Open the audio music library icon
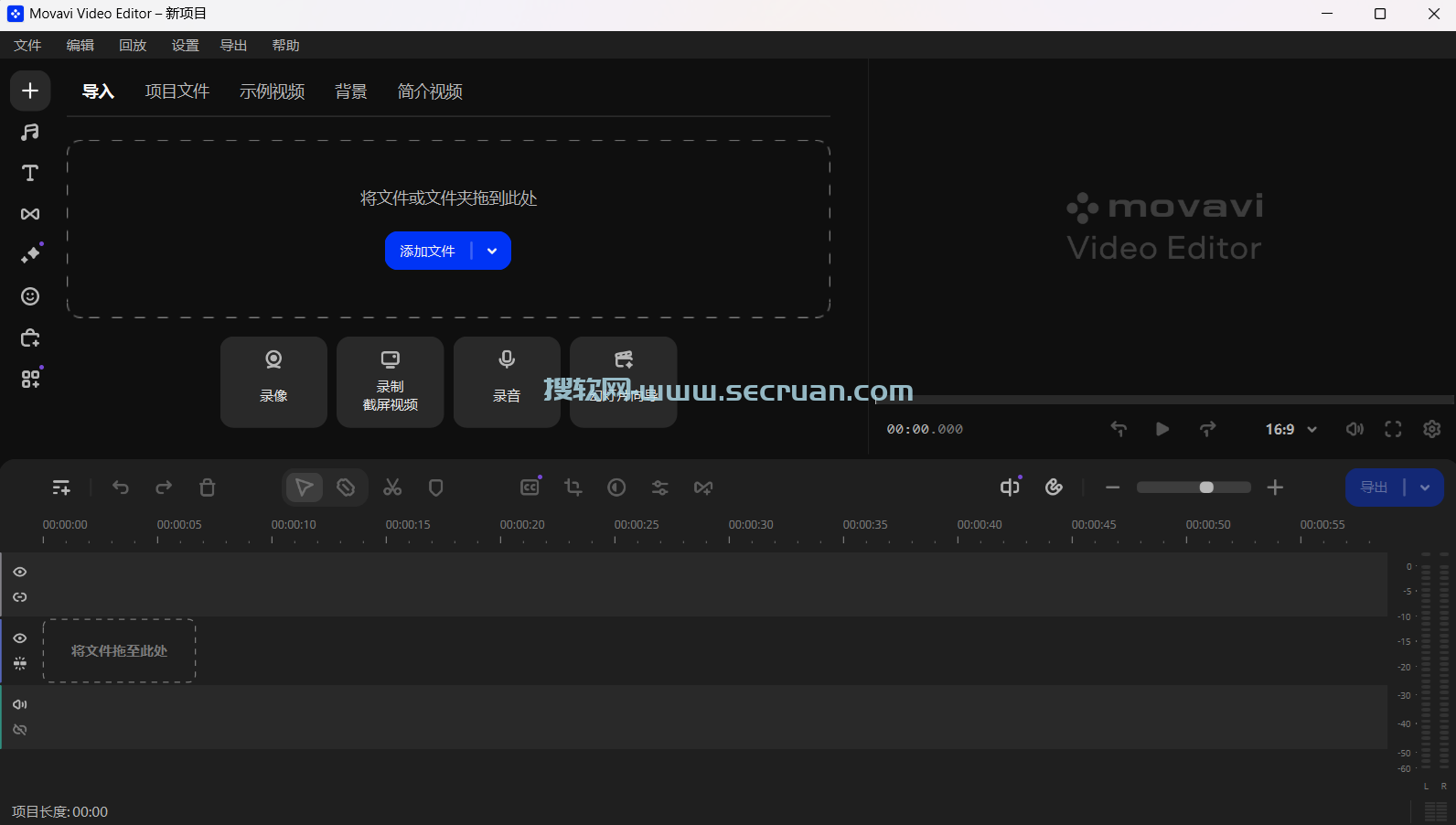Image resolution: width=1456 pixels, height=825 pixels. coord(30,132)
